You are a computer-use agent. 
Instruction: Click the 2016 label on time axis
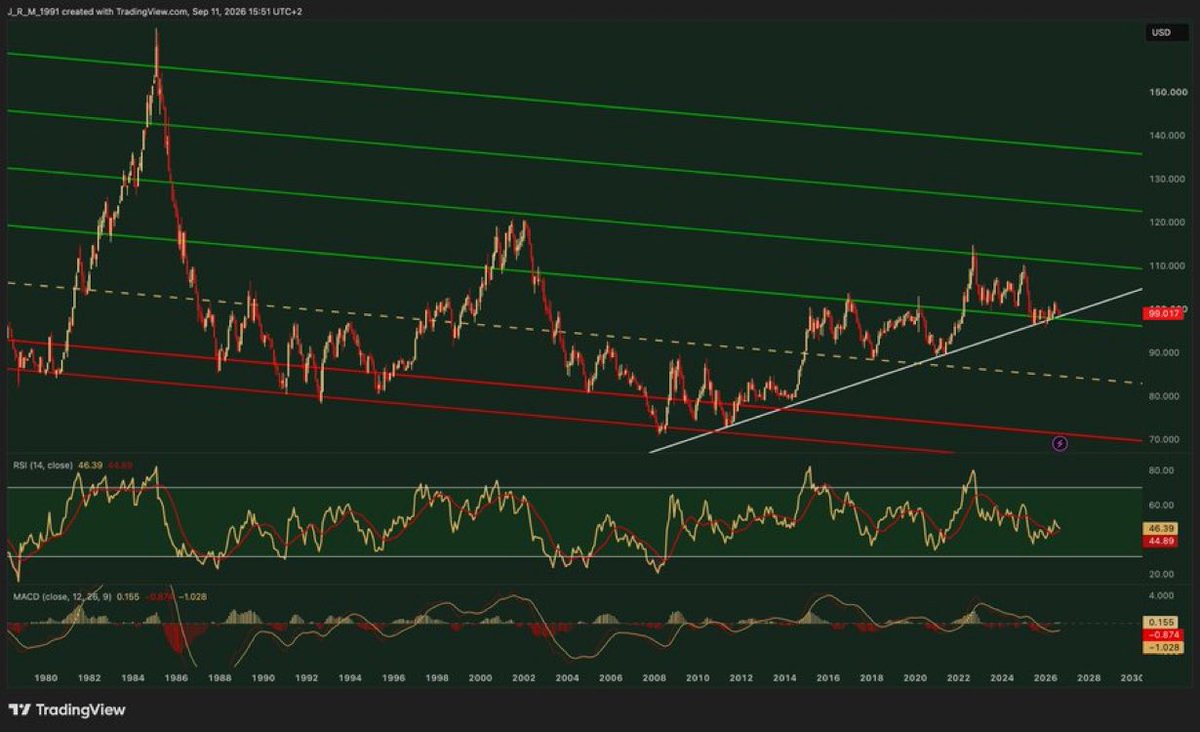[x=828, y=677]
